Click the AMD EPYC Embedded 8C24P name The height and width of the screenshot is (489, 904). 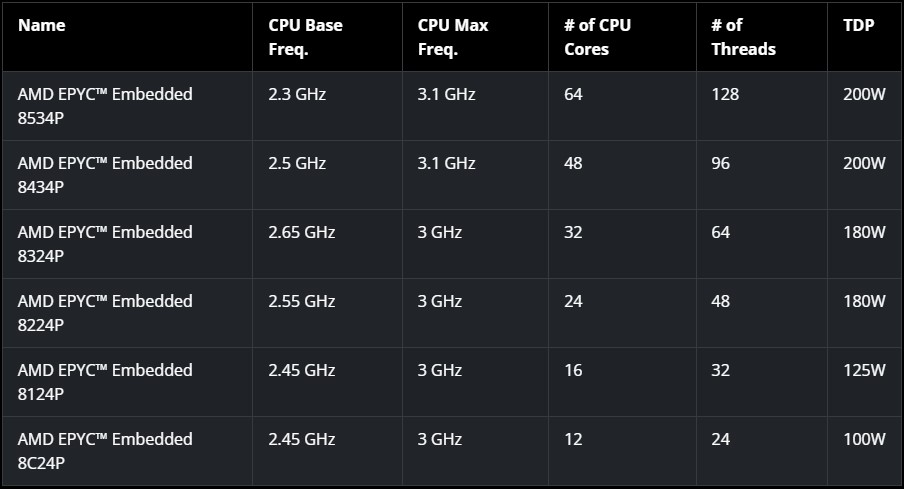point(105,450)
